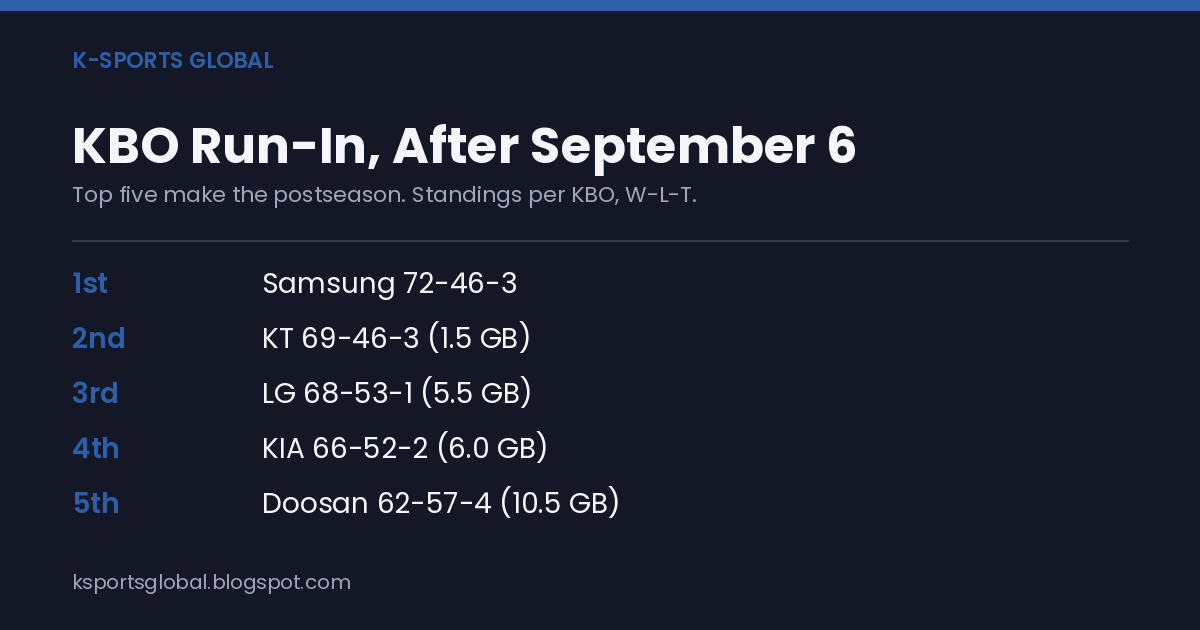Click the horizontal divider line under subtitle
This screenshot has width=1200, height=630.
pos(600,241)
